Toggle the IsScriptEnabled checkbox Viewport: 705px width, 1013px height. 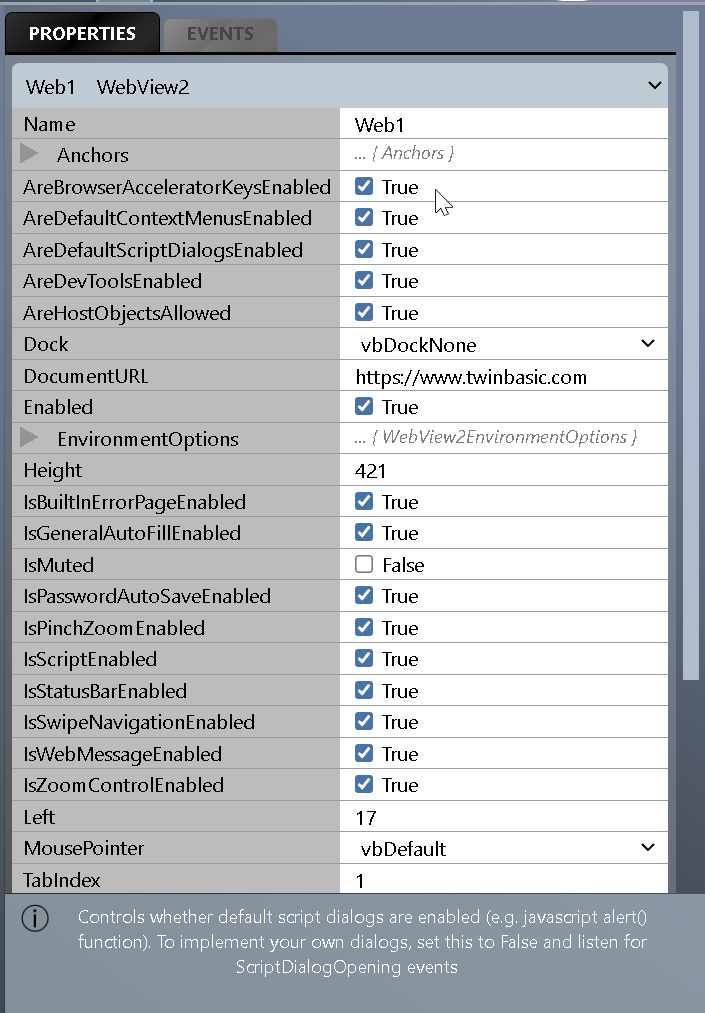[364, 658]
